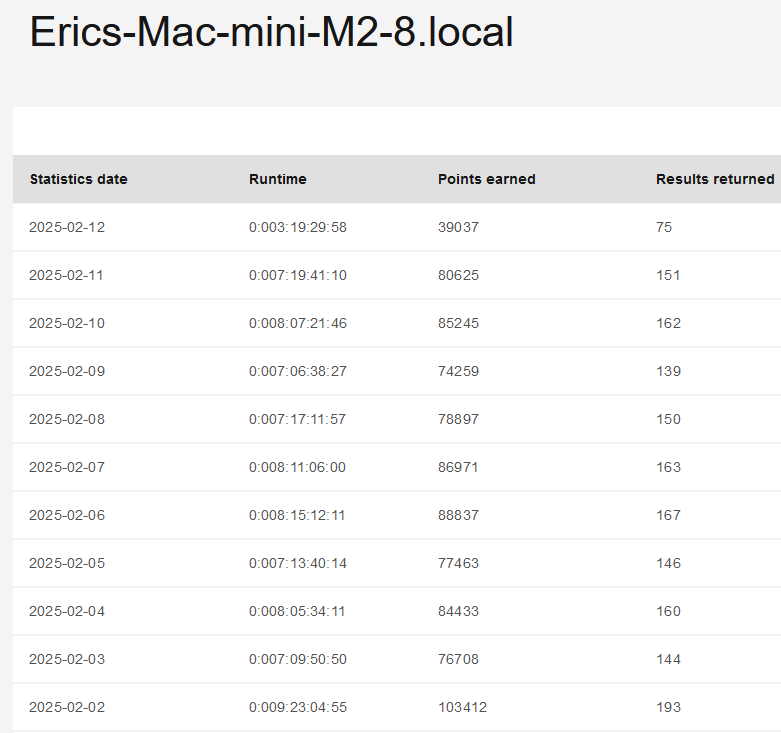Select points value 85245
Image resolution: width=781 pixels, height=733 pixels.
(458, 323)
